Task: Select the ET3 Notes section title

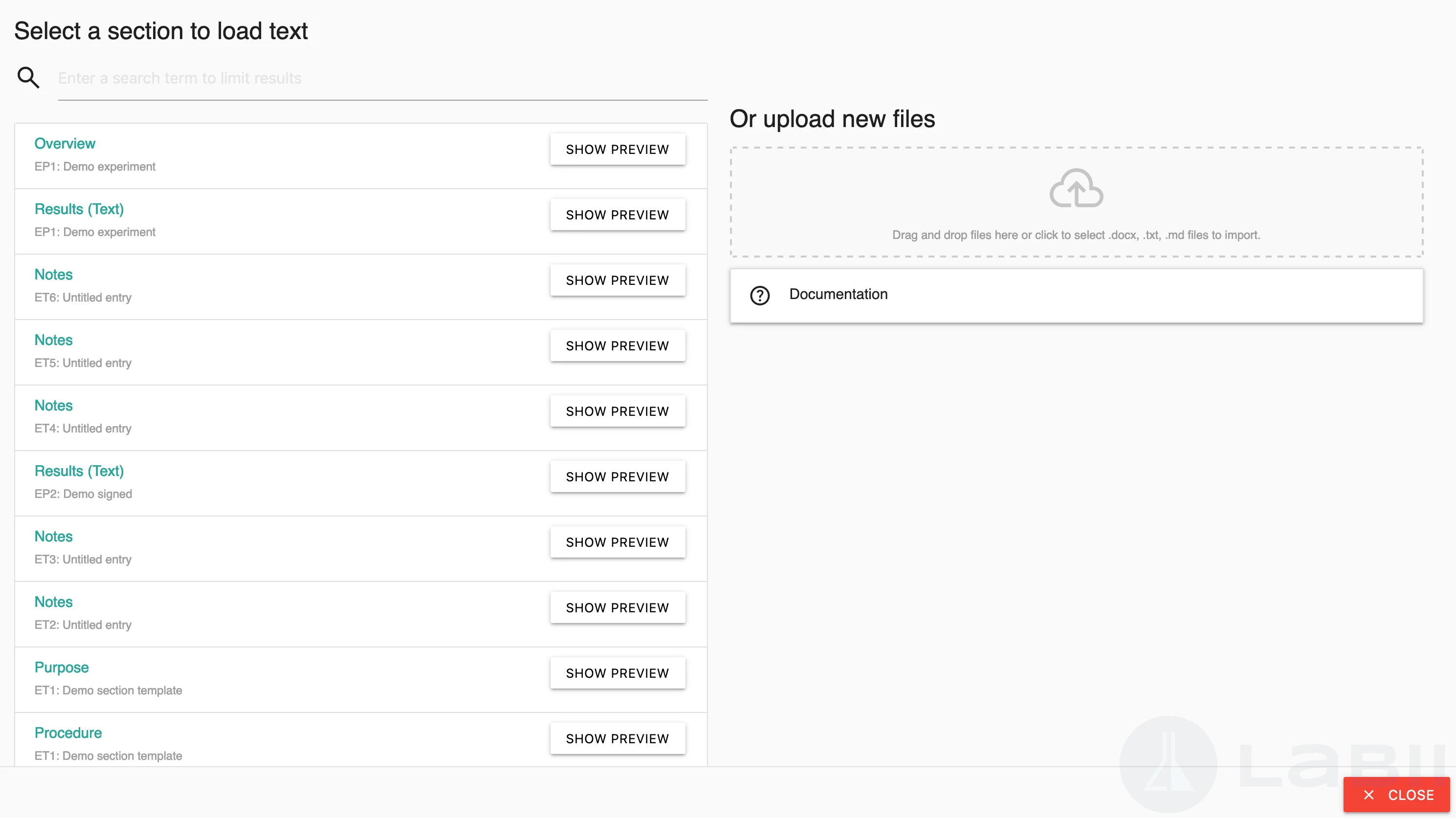Action: coord(53,536)
